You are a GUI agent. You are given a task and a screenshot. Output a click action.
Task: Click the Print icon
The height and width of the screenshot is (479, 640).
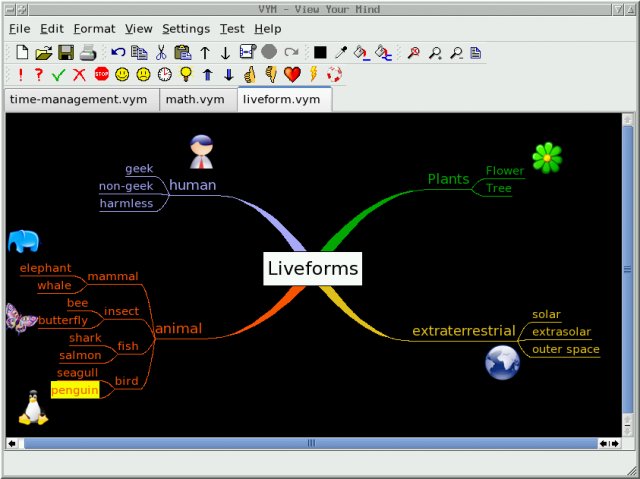pyautogui.click(x=88, y=53)
